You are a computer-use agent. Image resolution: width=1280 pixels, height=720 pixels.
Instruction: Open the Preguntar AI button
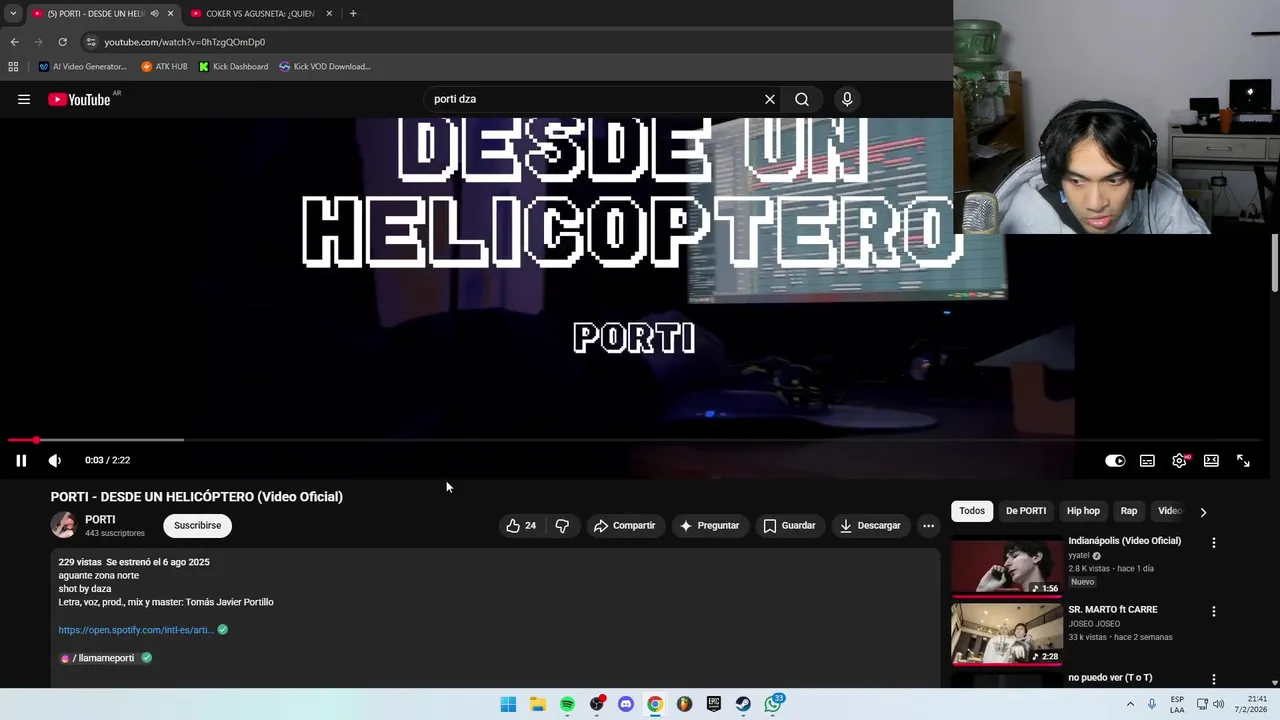(x=709, y=525)
